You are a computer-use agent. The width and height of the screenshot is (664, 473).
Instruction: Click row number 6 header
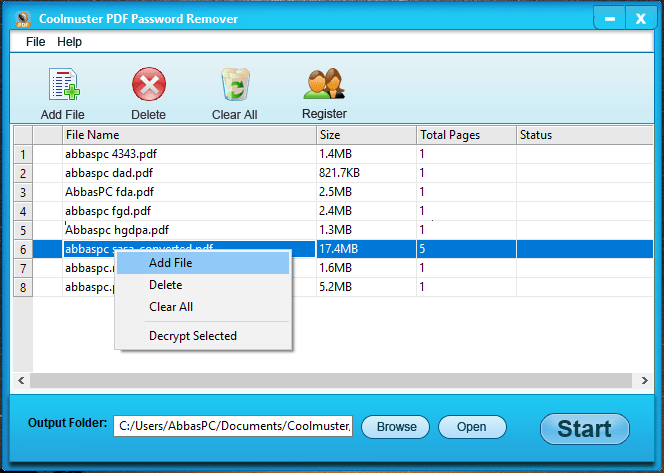pyautogui.click(x=23, y=250)
